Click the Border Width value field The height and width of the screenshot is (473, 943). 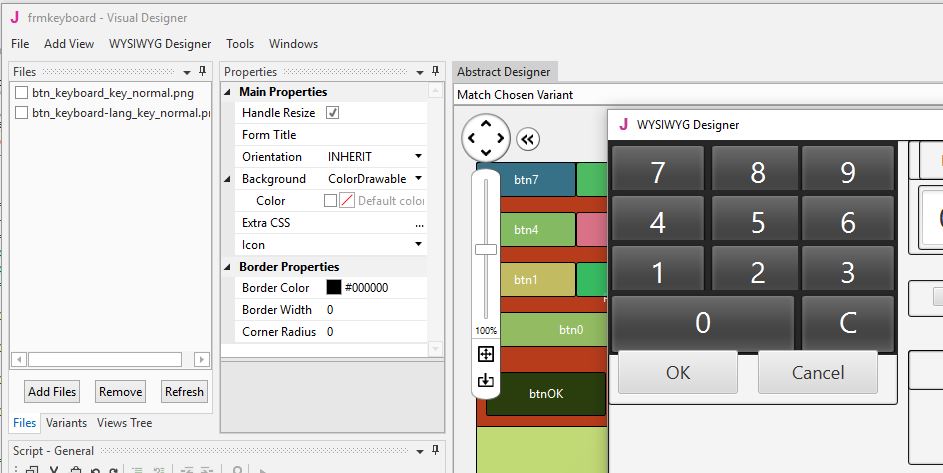tap(375, 310)
